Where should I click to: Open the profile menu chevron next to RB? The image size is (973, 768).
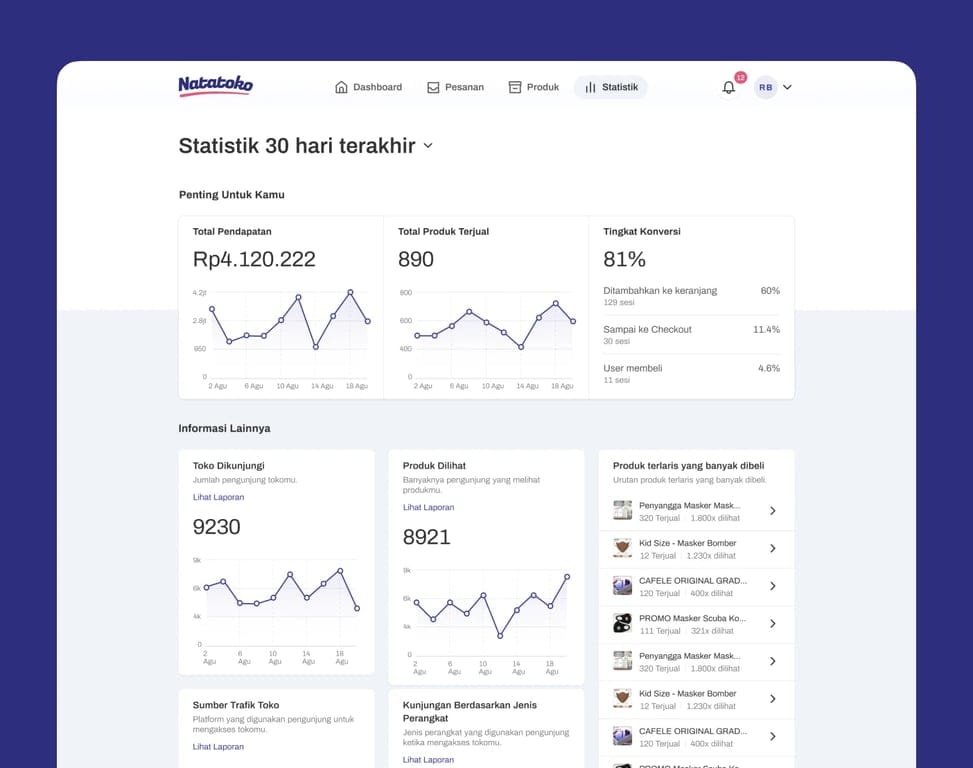787,87
